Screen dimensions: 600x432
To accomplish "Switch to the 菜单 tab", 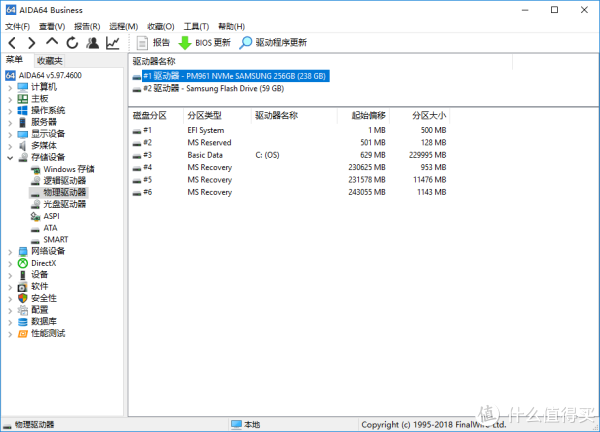I will (x=14, y=60).
